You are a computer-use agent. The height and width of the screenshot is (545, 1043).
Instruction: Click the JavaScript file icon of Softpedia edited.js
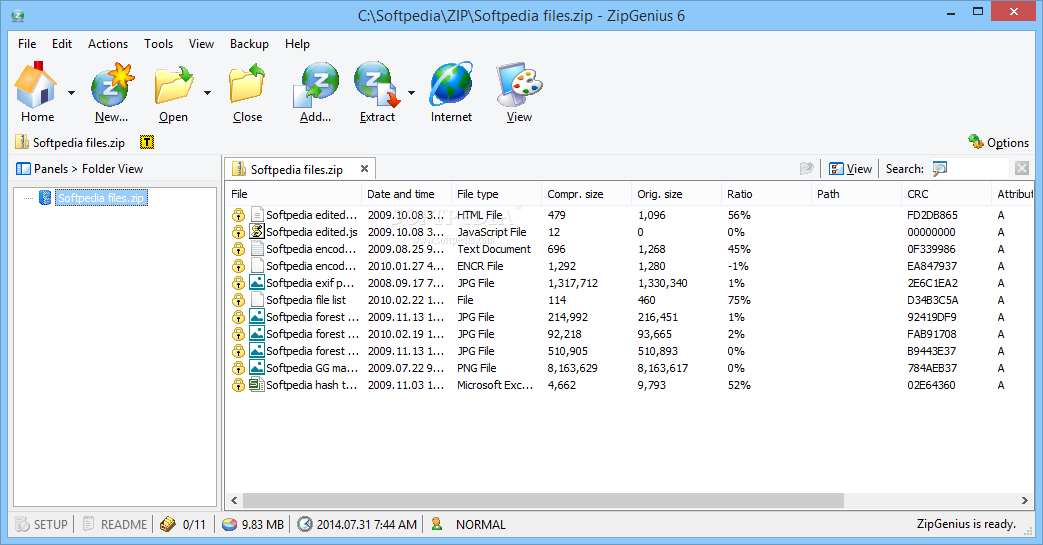(257, 232)
